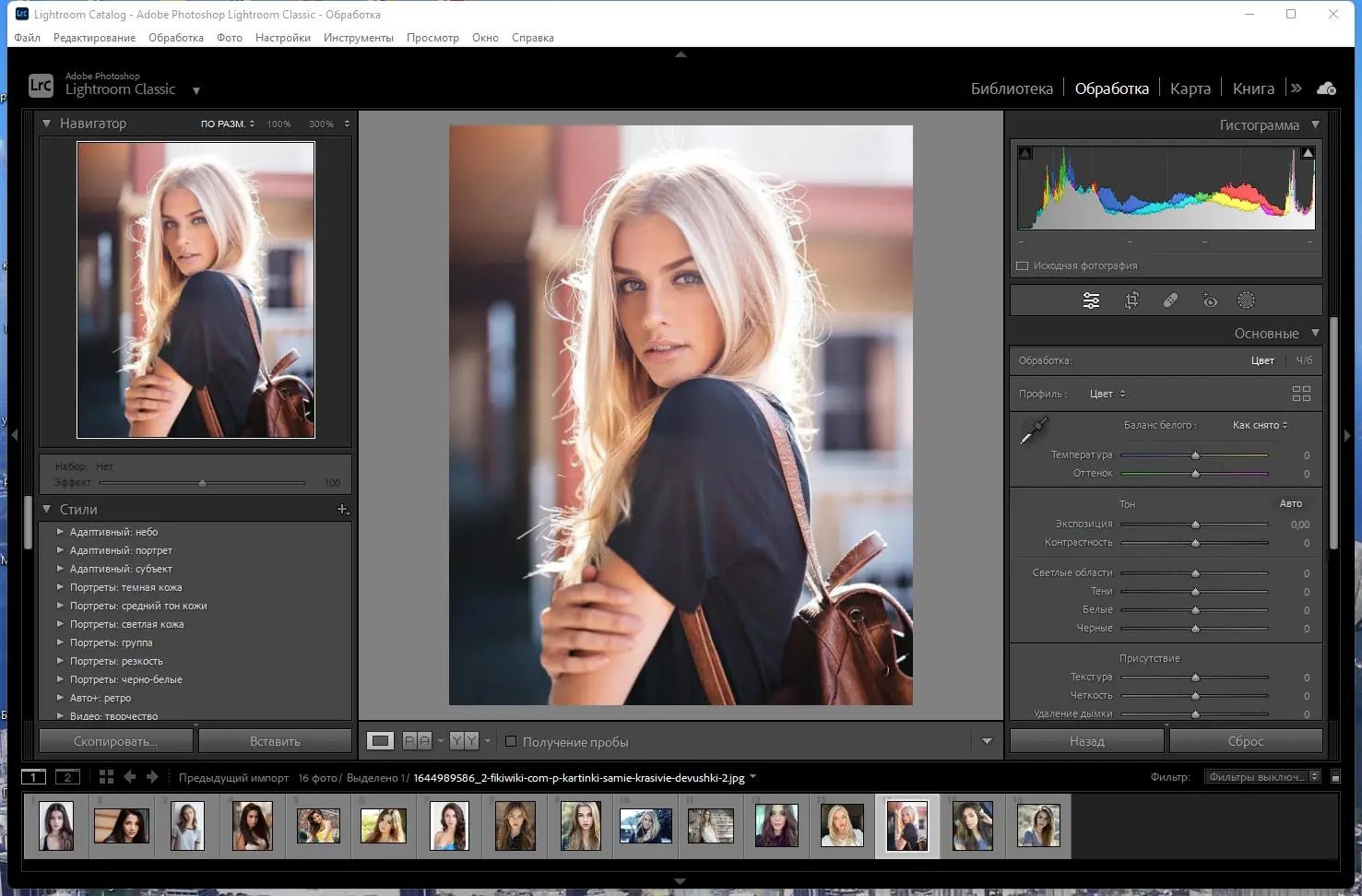Enable the Получение пробы checkbox
This screenshot has height=896, width=1362.
[x=511, y=741]
